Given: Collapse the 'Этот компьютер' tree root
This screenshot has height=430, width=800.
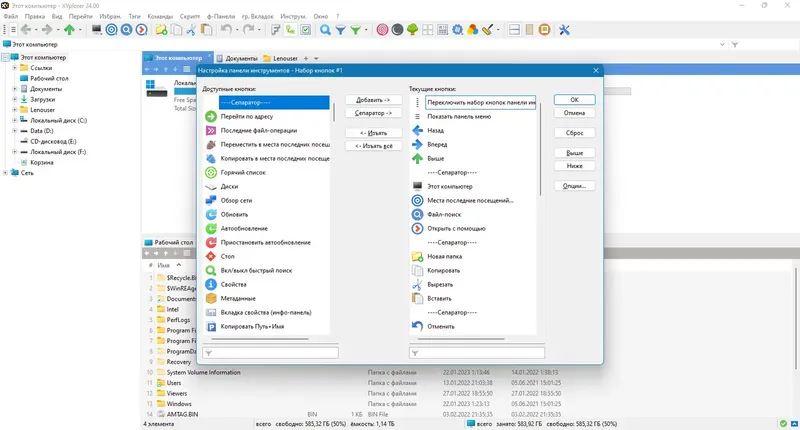Looking at the screenshot, I should pyautogui.click(x=6, y=58).
